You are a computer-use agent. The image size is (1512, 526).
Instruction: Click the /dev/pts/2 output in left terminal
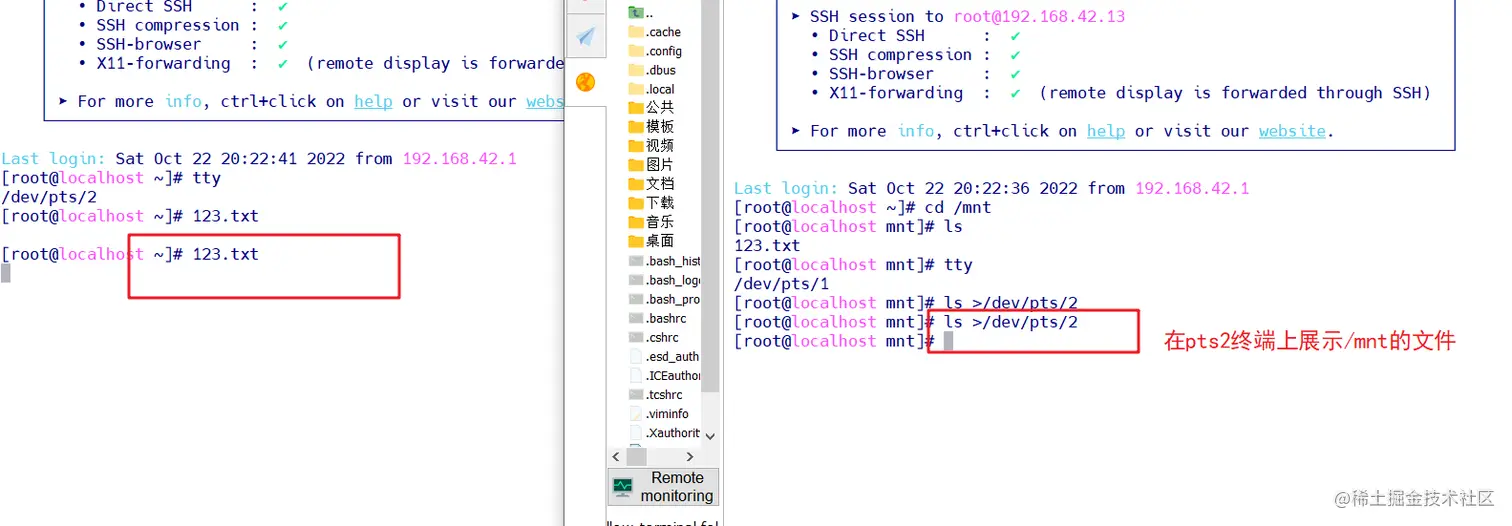[x=49, y=197]
